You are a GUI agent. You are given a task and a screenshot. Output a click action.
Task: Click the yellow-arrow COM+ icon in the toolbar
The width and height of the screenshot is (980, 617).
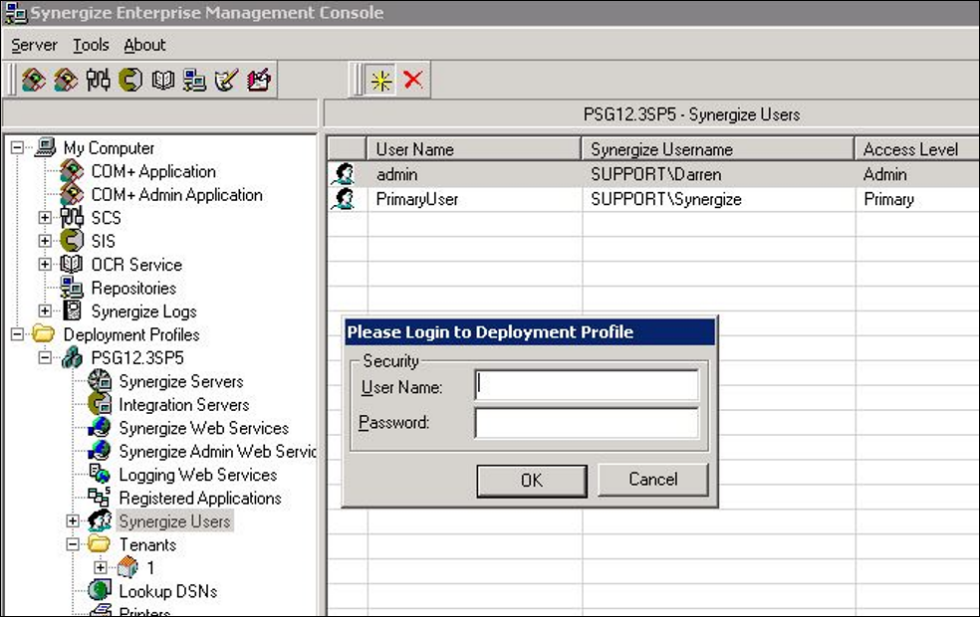[66, 80]
